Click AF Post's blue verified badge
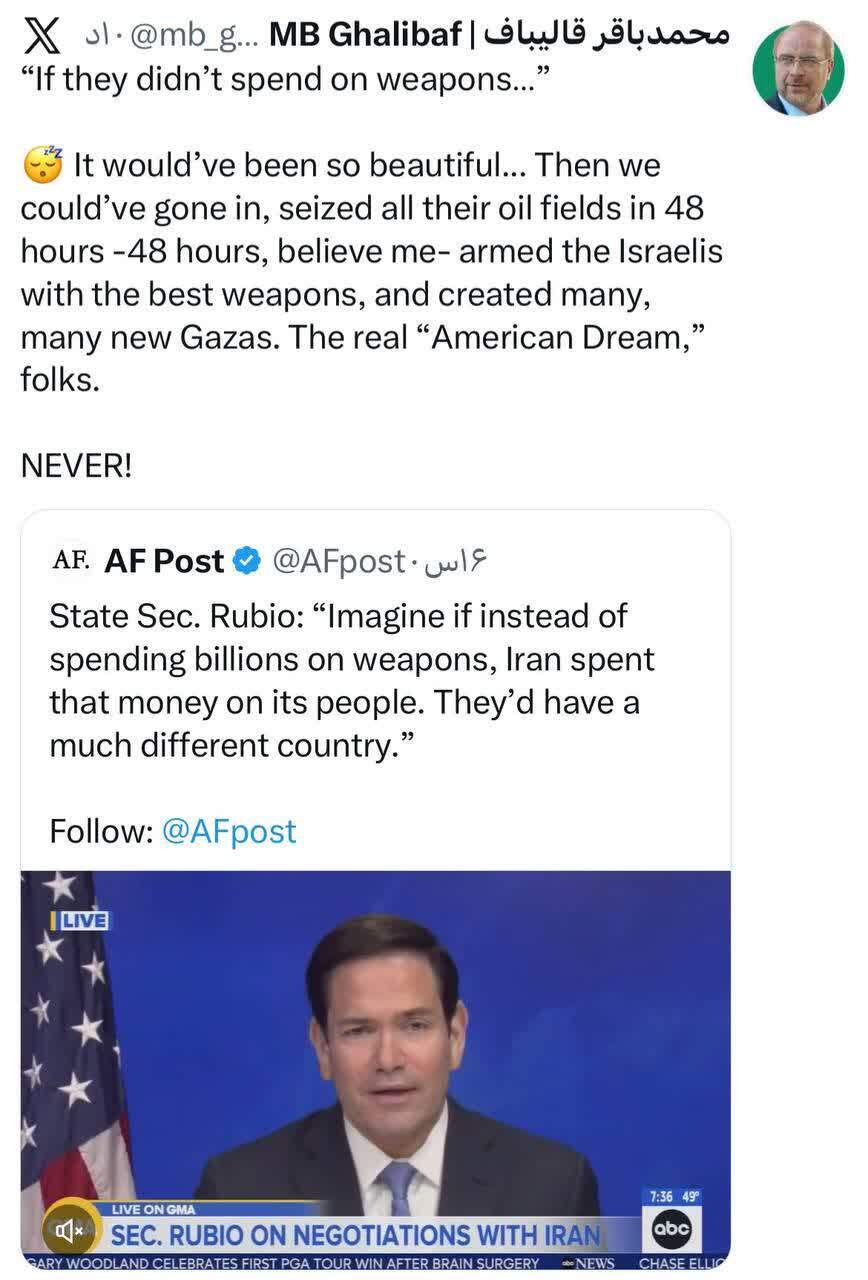 [x=247, y=562]
